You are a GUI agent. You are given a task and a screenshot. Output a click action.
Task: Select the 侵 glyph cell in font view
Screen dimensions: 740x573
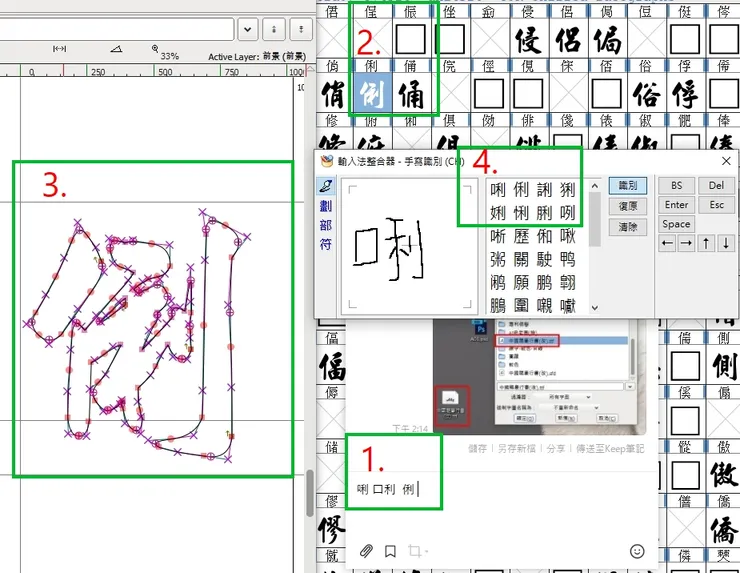529,39
